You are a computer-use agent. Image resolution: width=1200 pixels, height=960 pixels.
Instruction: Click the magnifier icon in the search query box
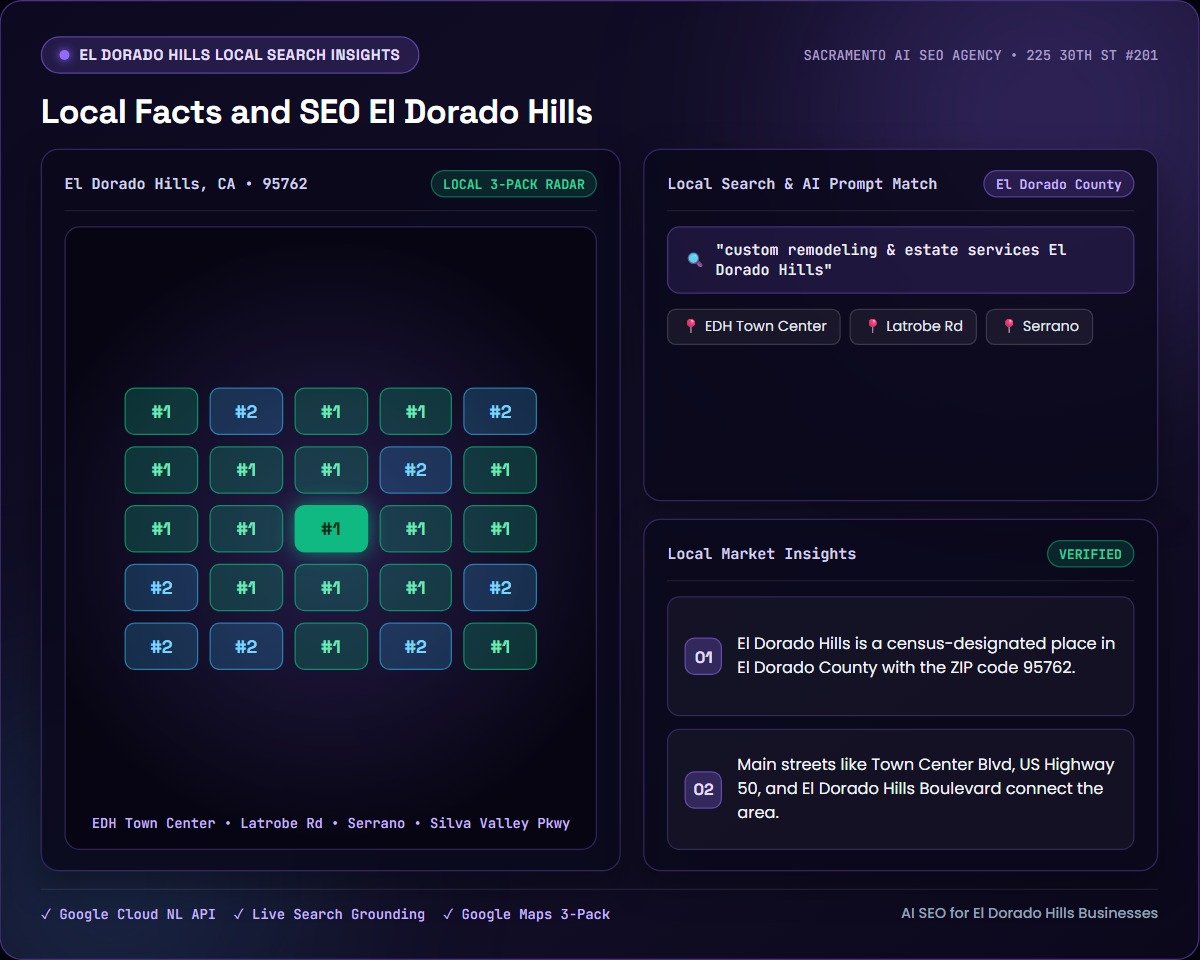(694, 260)
